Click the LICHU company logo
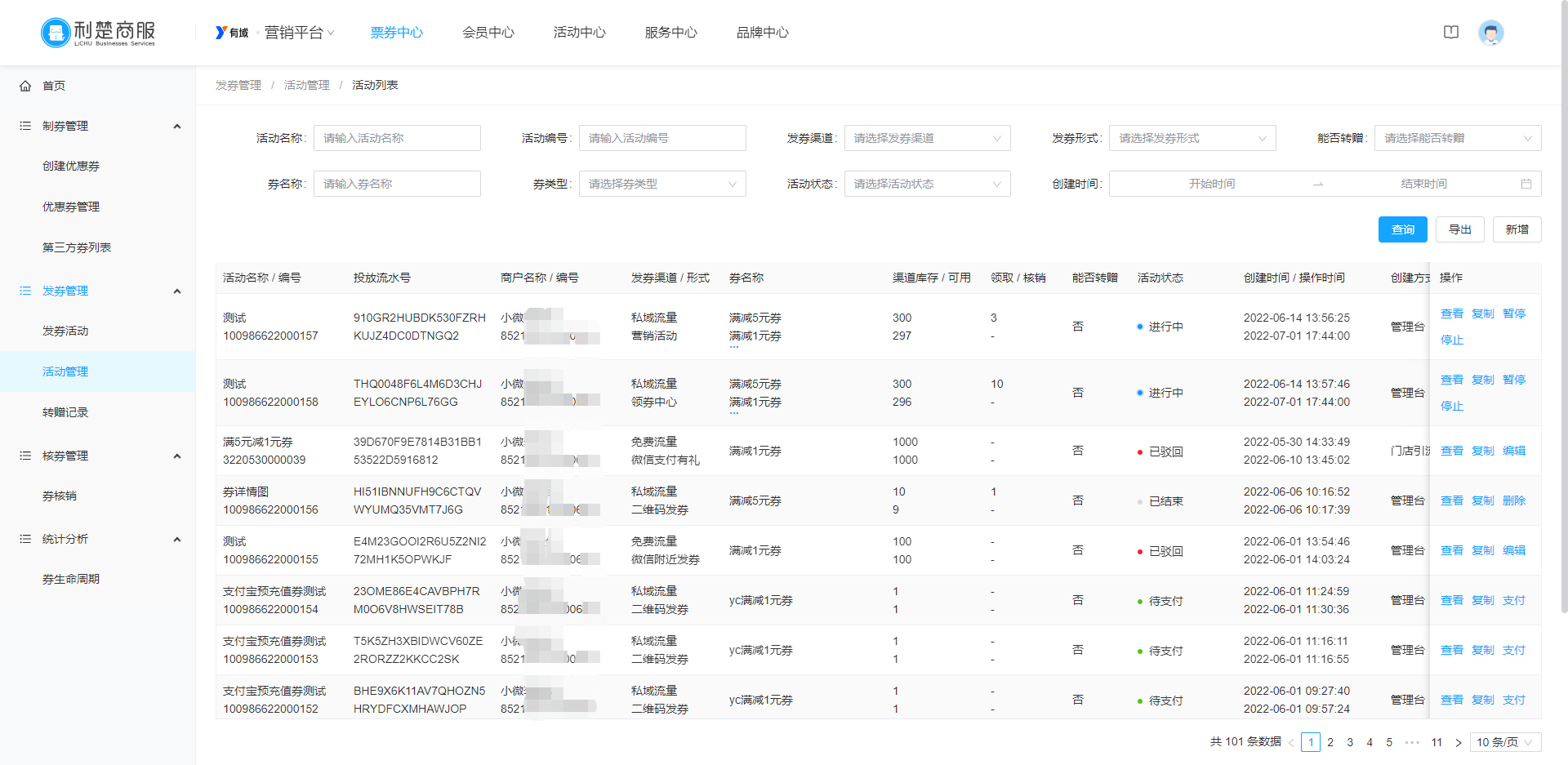Screen dimensions: 1568x765 click(x=98, y=33)
